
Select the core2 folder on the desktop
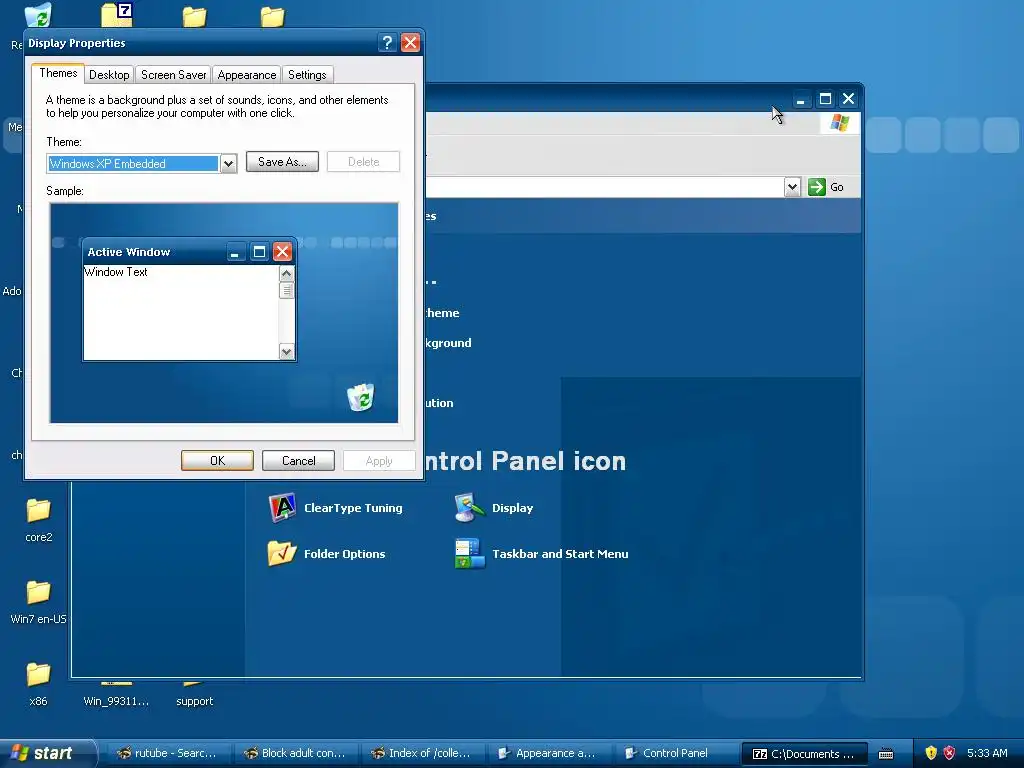pos(39,520)
